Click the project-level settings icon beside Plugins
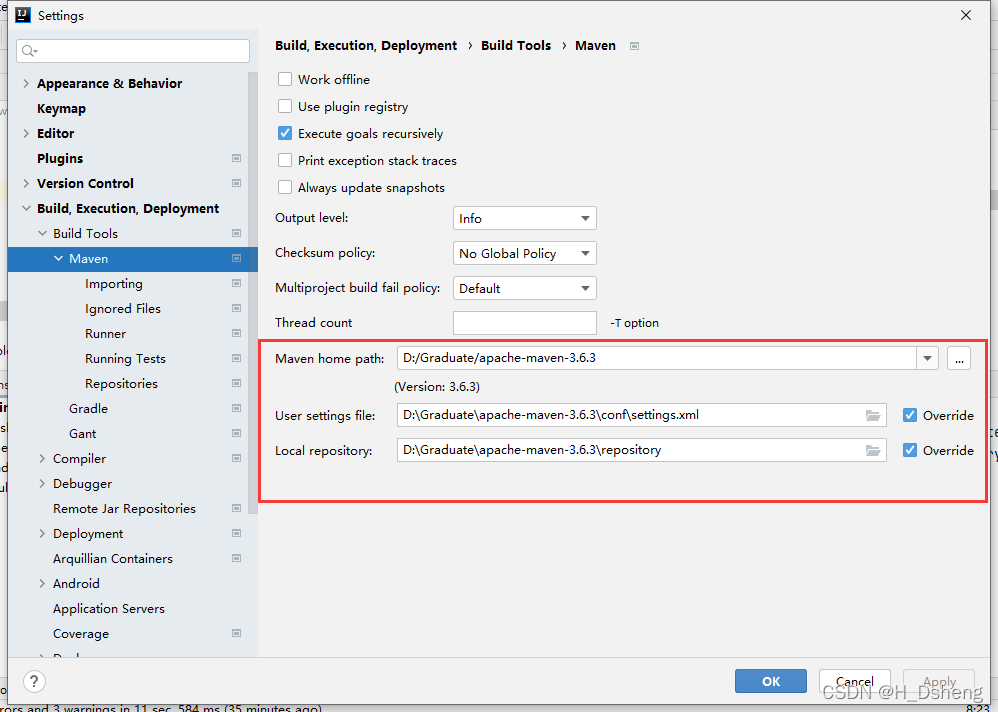 (236, 158)
